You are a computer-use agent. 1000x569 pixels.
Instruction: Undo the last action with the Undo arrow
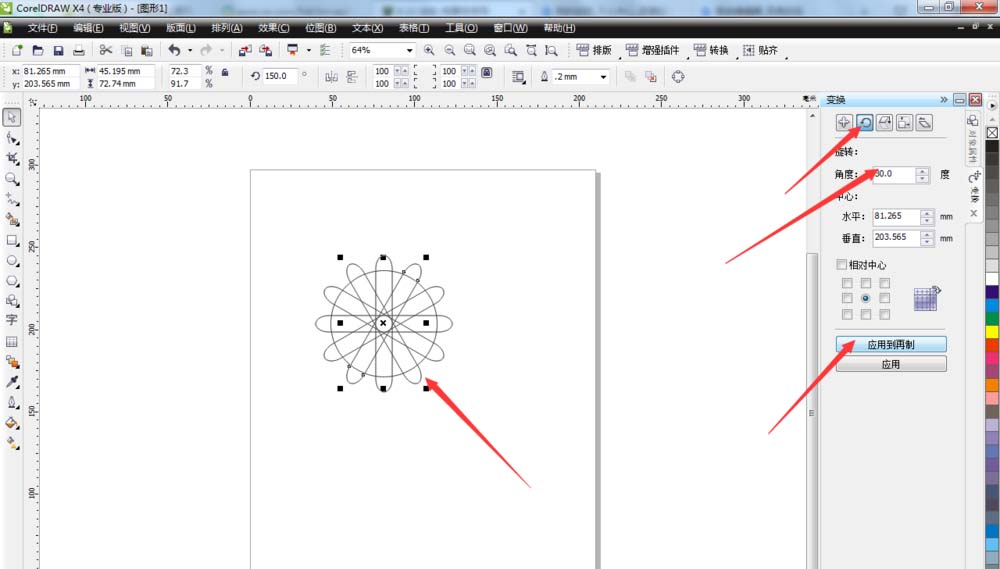coord(174,50)
